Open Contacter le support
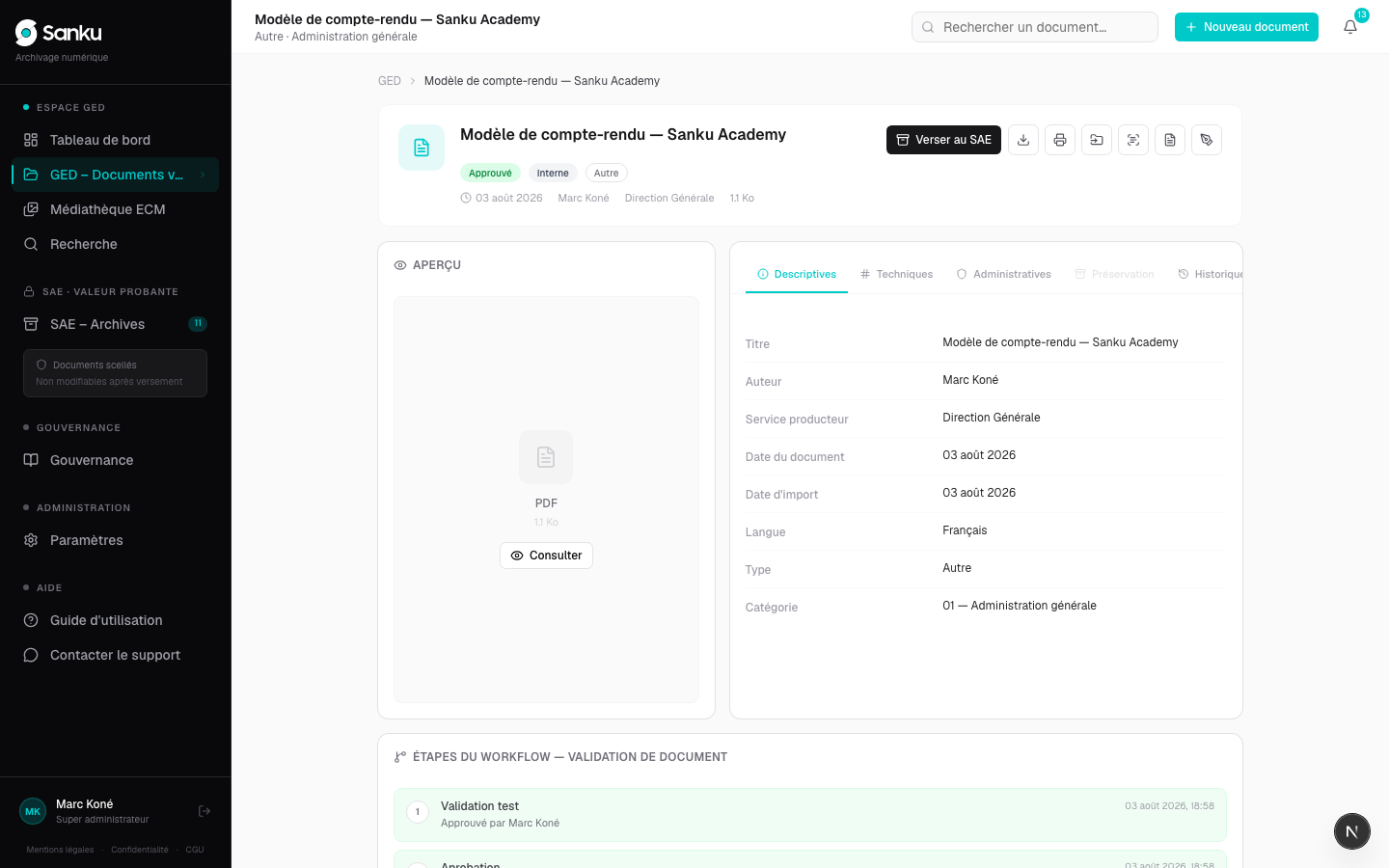 (x=116, y=655)
